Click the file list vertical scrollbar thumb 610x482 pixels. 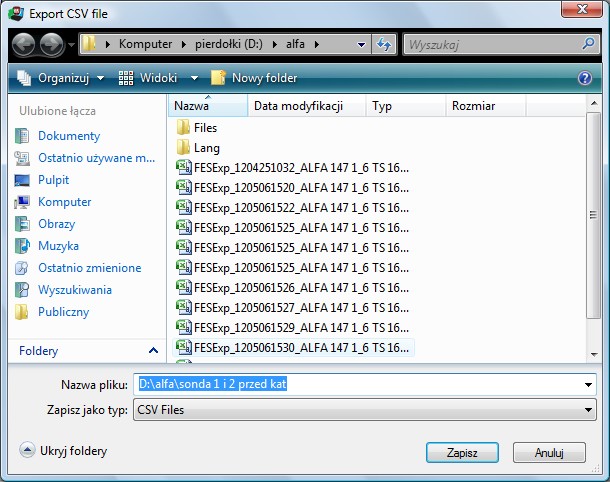click(x=594, y=216)
